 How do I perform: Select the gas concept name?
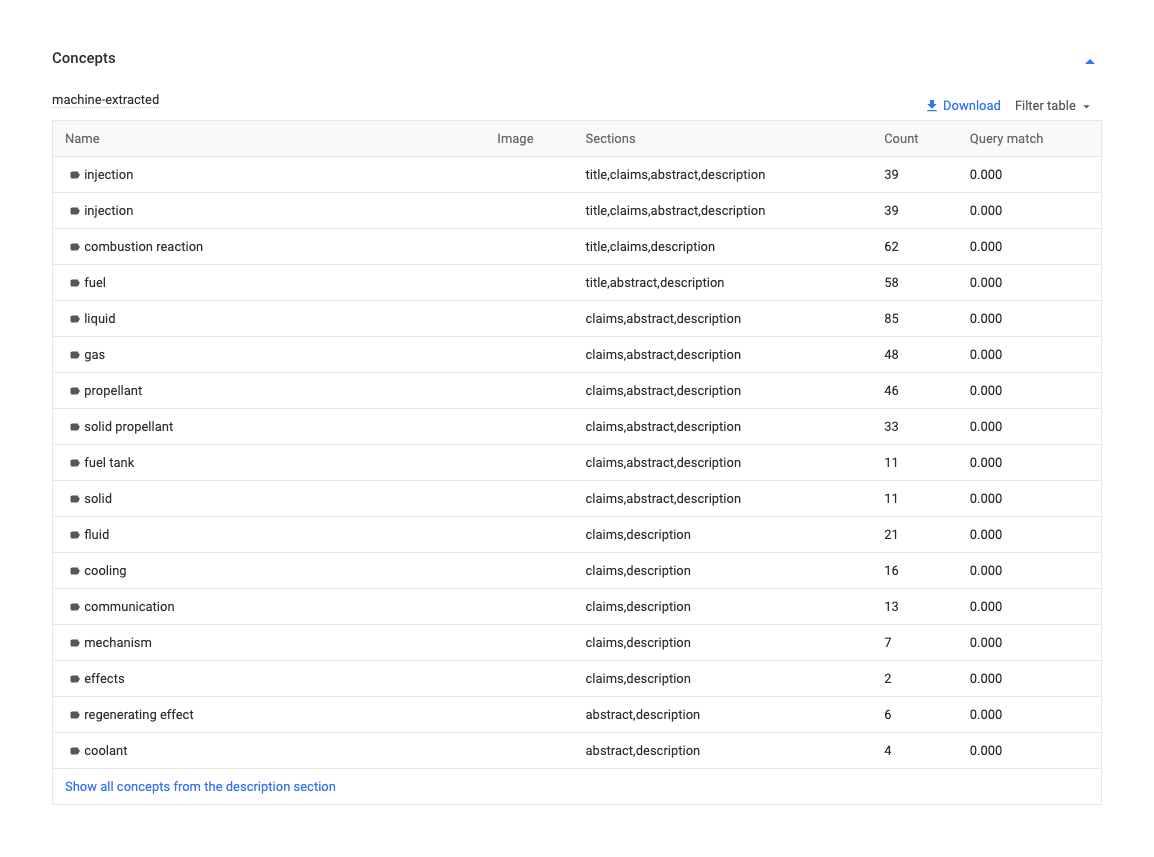pyautogui.click(x=94, y=355)
